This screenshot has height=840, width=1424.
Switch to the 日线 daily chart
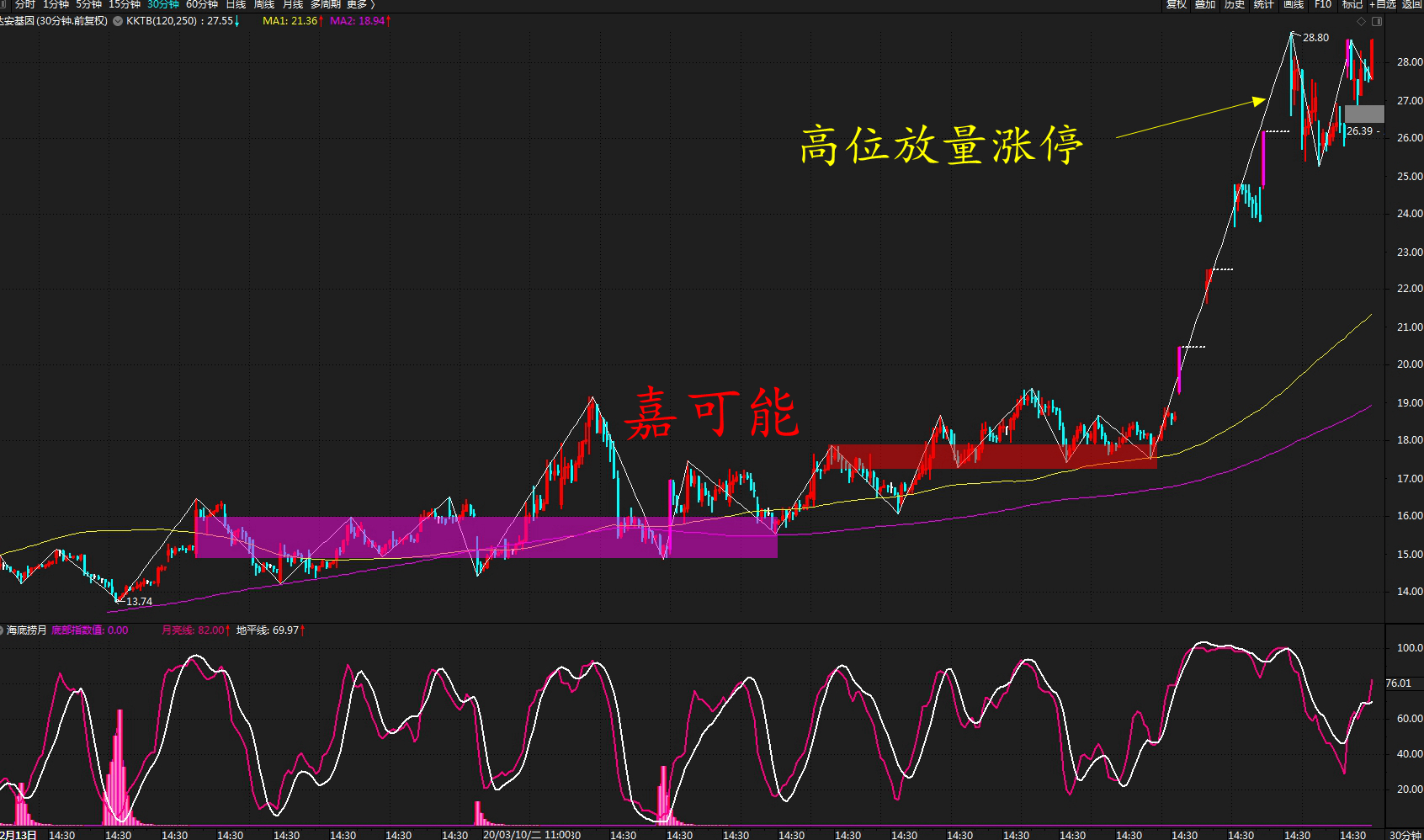click(236, 4)
